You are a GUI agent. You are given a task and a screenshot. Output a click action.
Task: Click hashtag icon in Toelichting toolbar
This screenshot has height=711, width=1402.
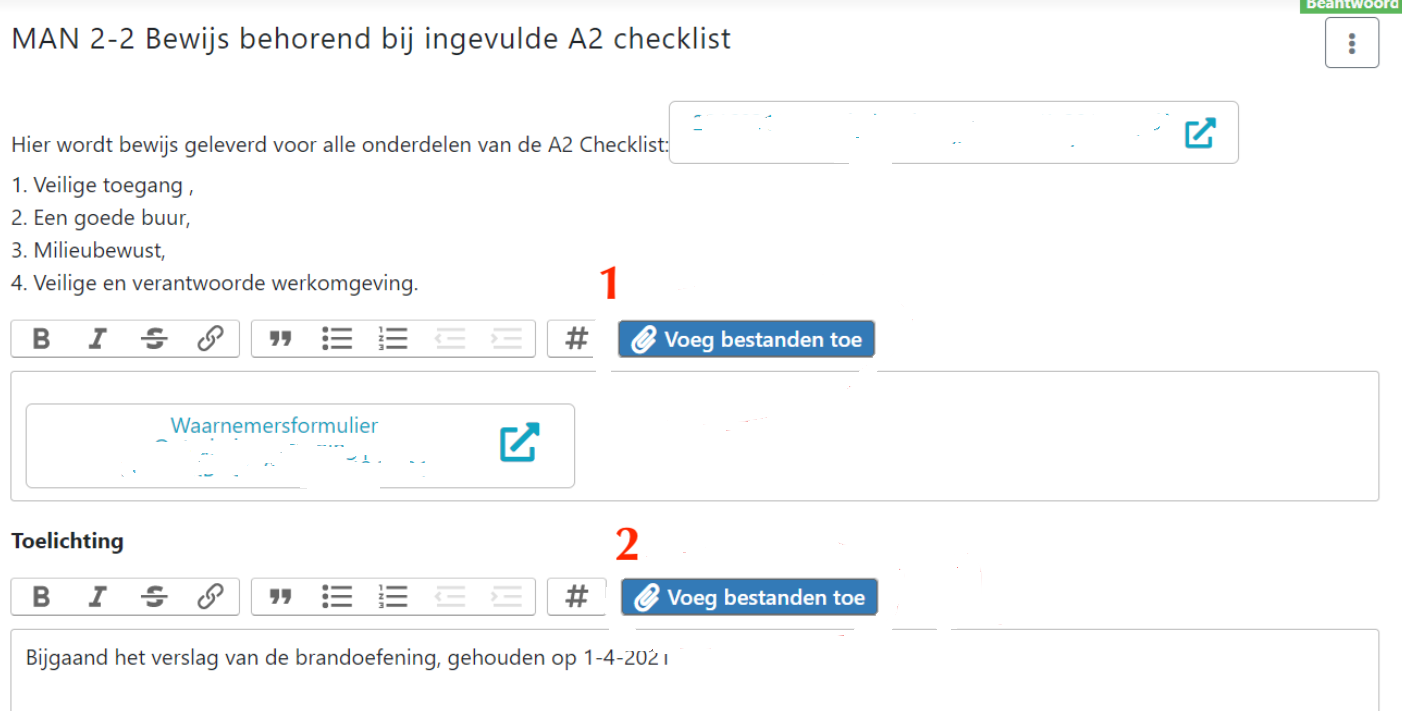coord(576,597)
